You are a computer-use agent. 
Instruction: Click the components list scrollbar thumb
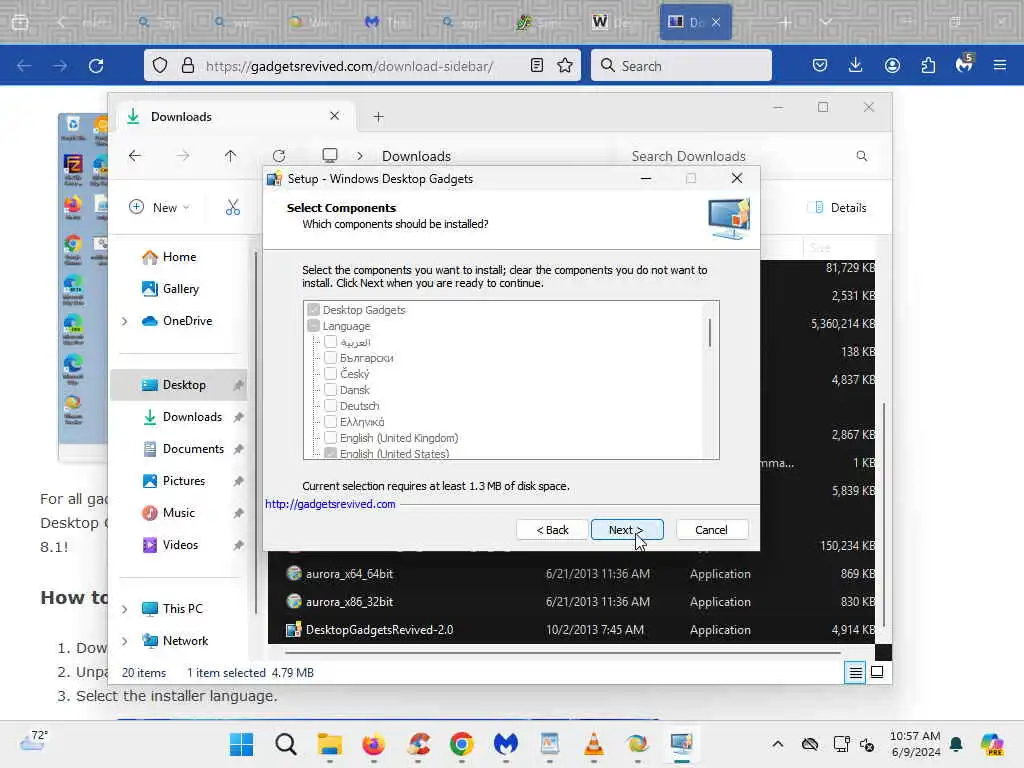pyautogui.click(x=710, y=332)
